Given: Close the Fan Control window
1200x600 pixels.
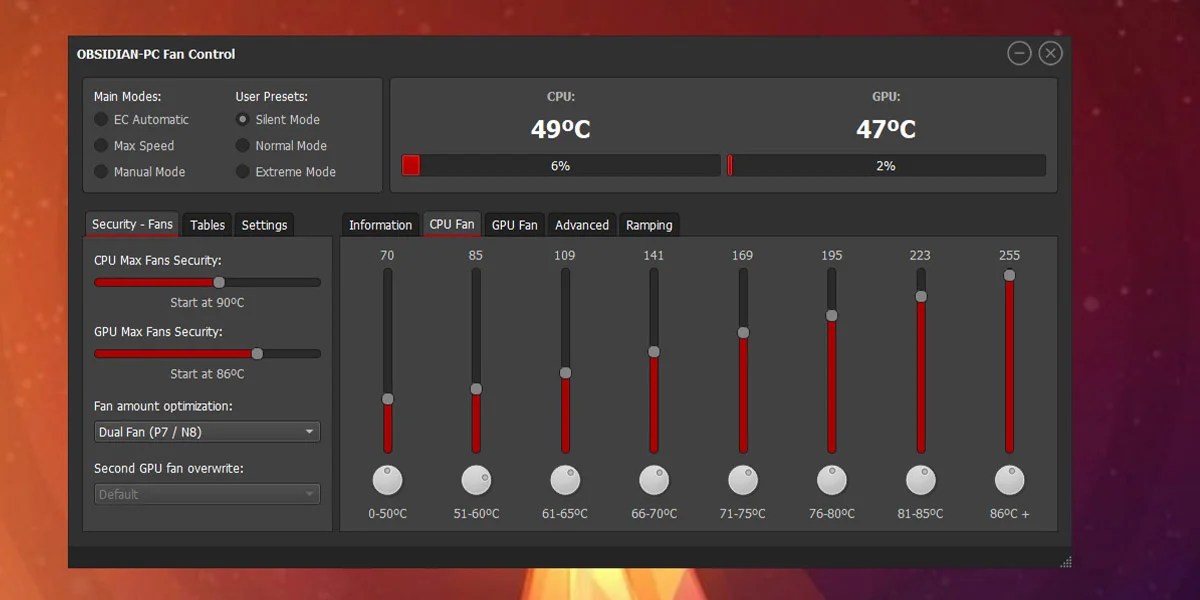Looking at the screenshot, I should click(x=1050, y=54).
